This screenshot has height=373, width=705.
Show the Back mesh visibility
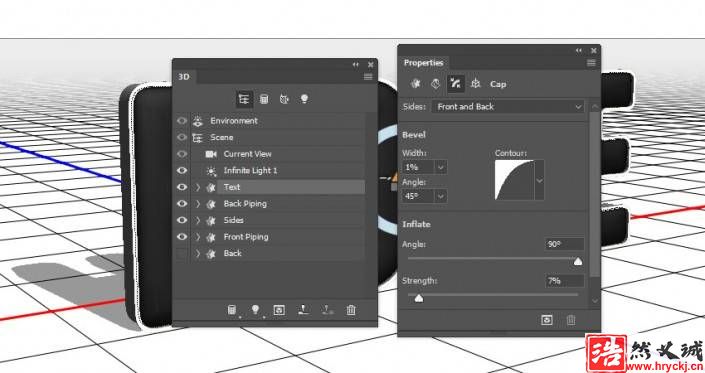[182, 253]
